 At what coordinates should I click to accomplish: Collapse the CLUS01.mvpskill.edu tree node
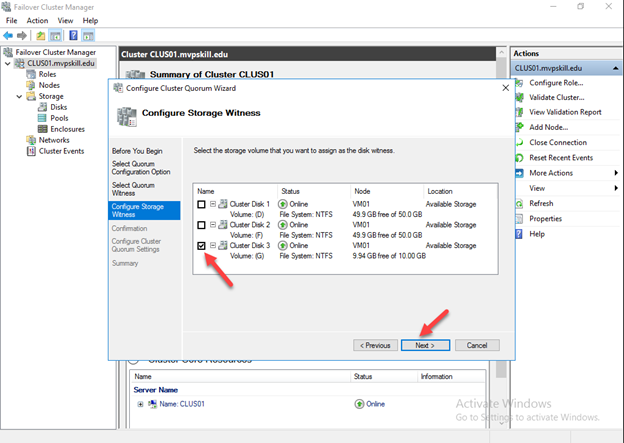pyautogui.click(x=8, y=63)
